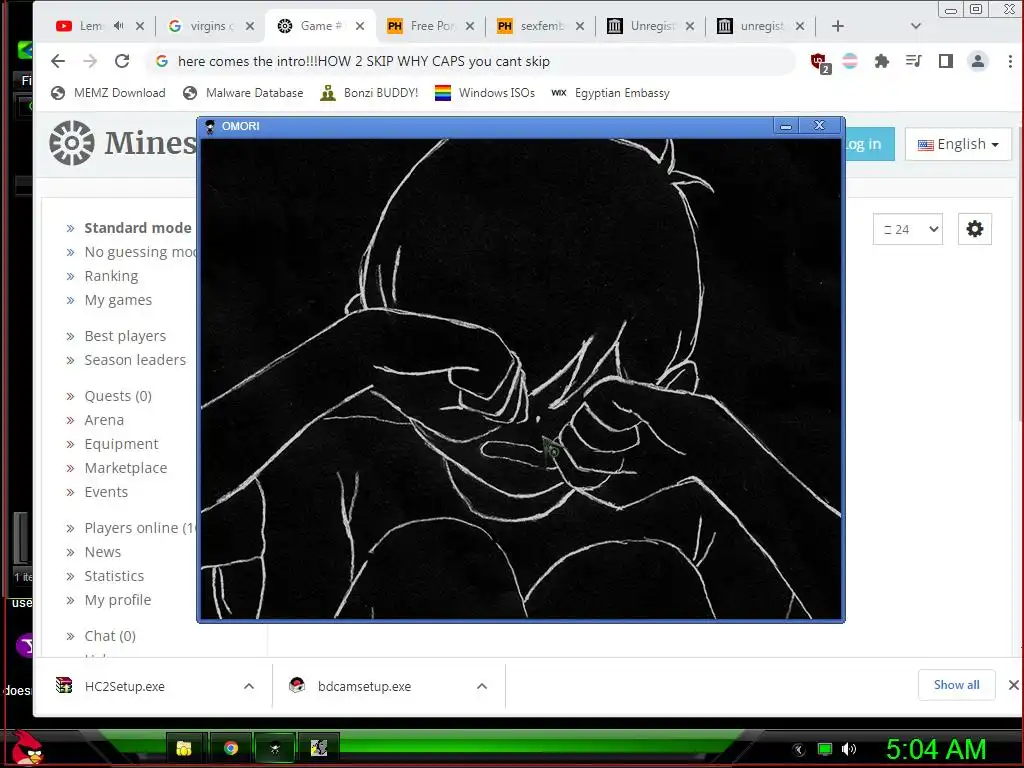
Task: Open the Minesweeper settings gear button
Action: [x=974, y=229]
